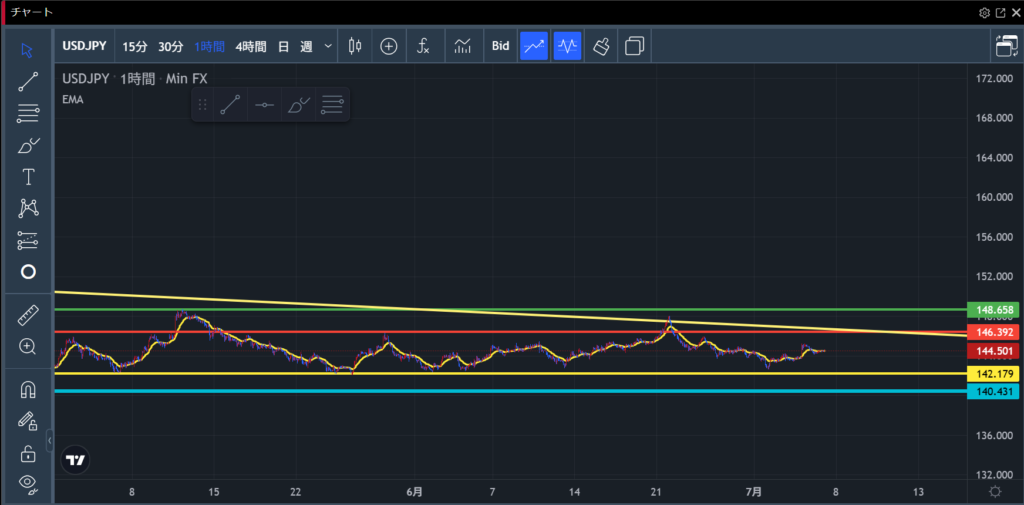Select the circle icon tool
This screenshot has width=1024, height=505.
pos(28,272)
